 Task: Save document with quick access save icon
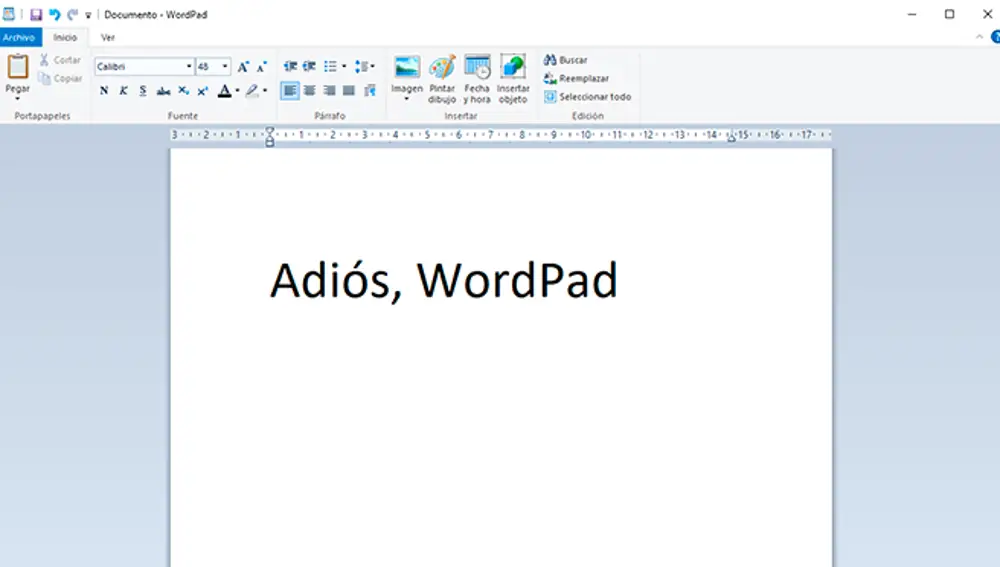point(36,14)
